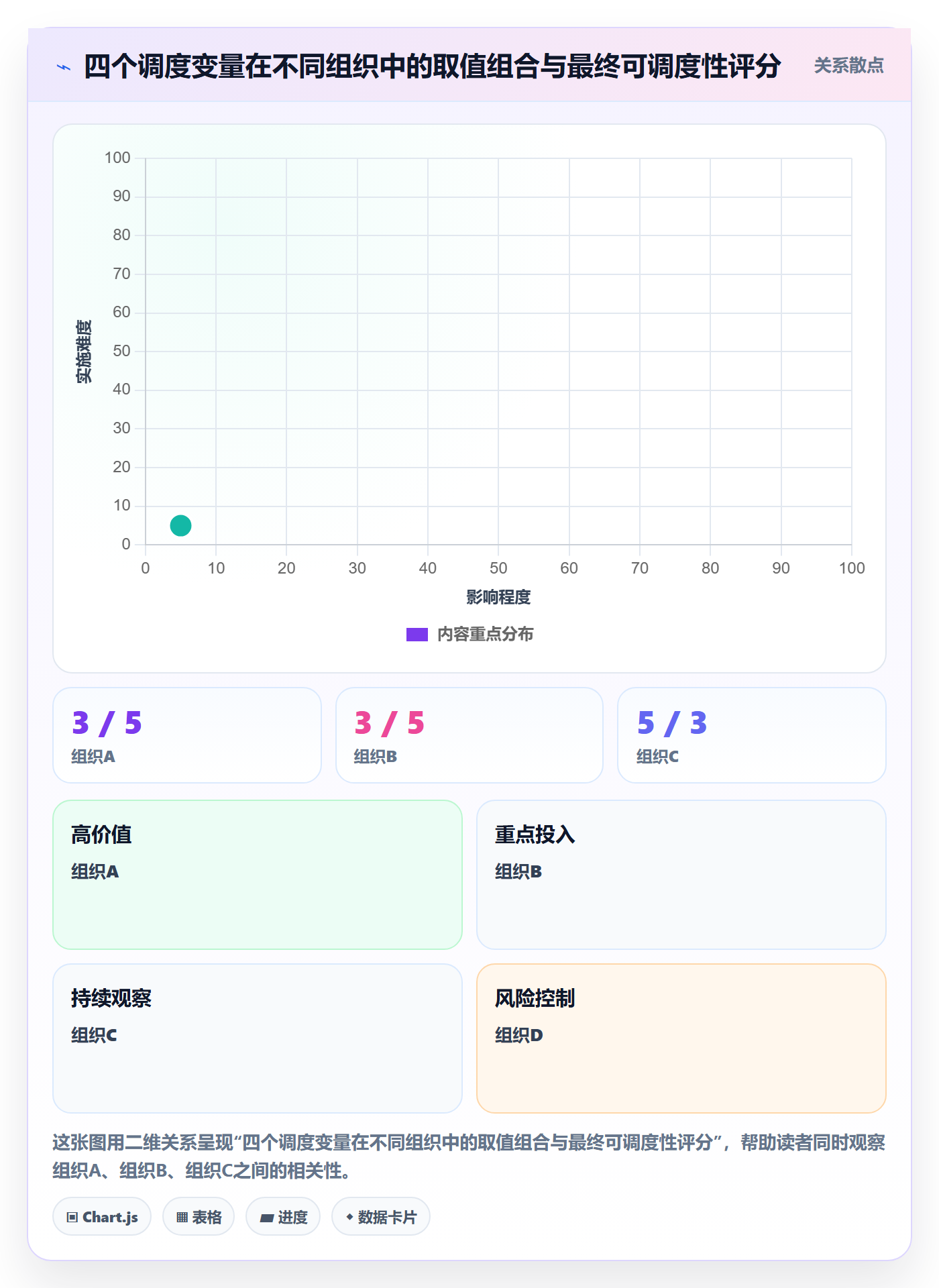The width and height of the screenshot is (939, 1288).
Task: Select the 组织A 3 / 5 stat card
Action: (x=187, y=735)
